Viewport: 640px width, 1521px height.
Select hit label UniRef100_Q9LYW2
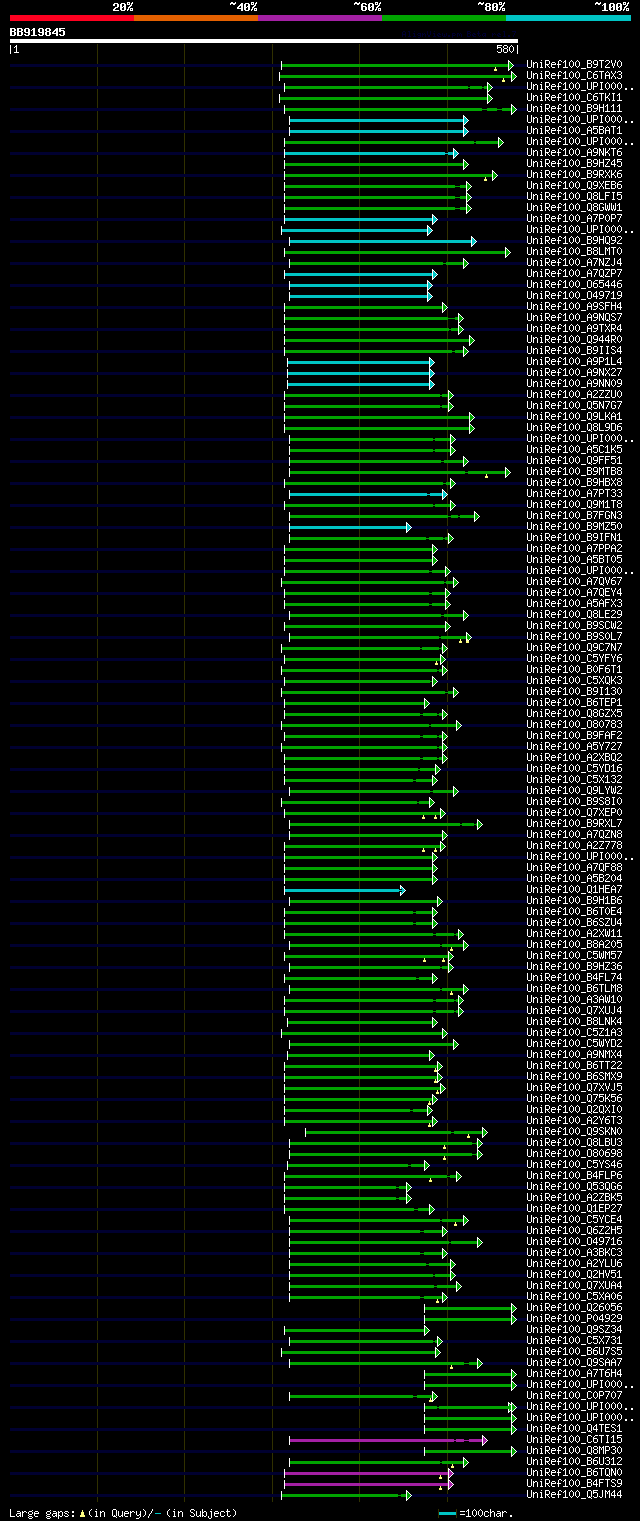click(x=574, y=790)
